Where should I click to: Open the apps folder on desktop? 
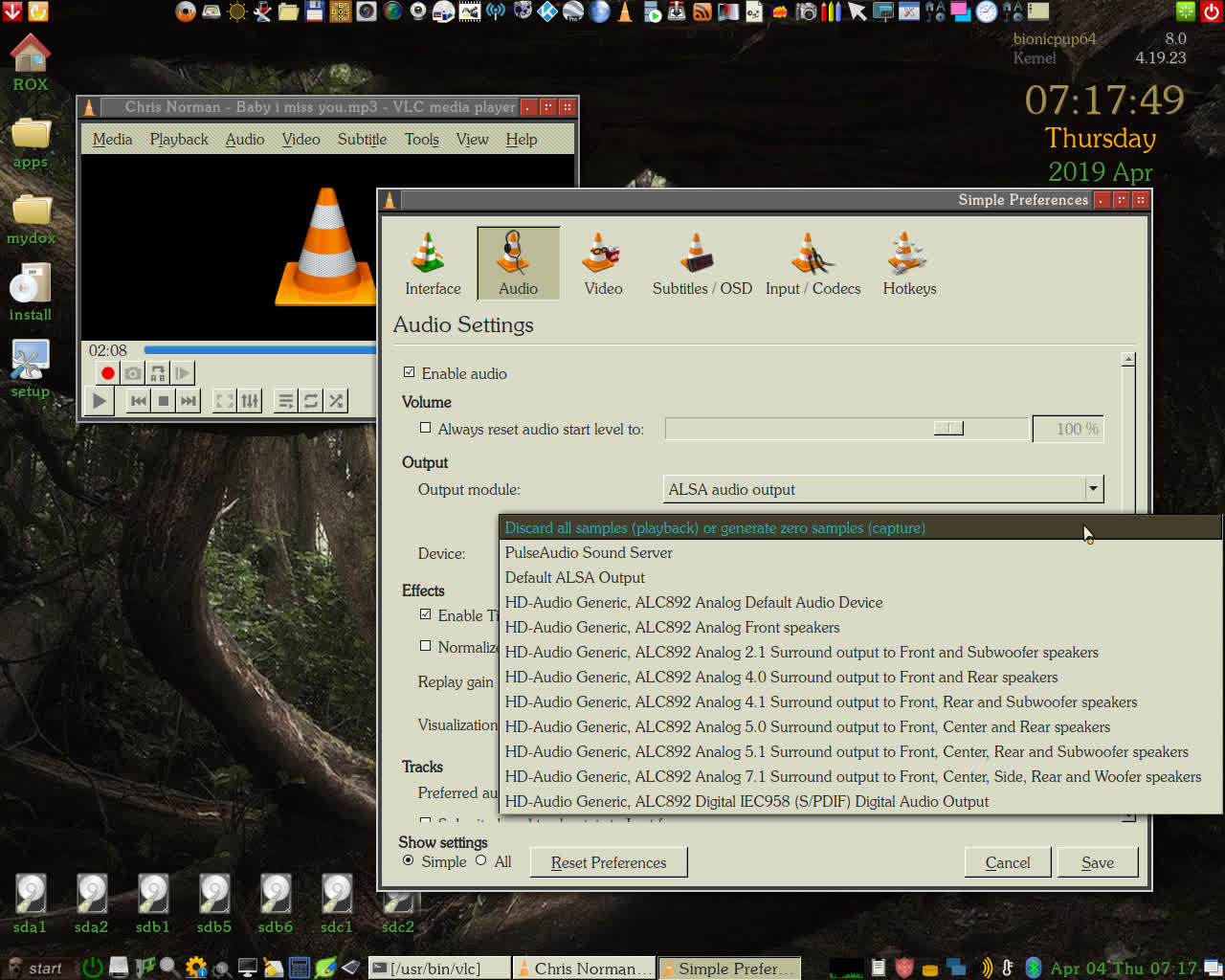point(31,144)
